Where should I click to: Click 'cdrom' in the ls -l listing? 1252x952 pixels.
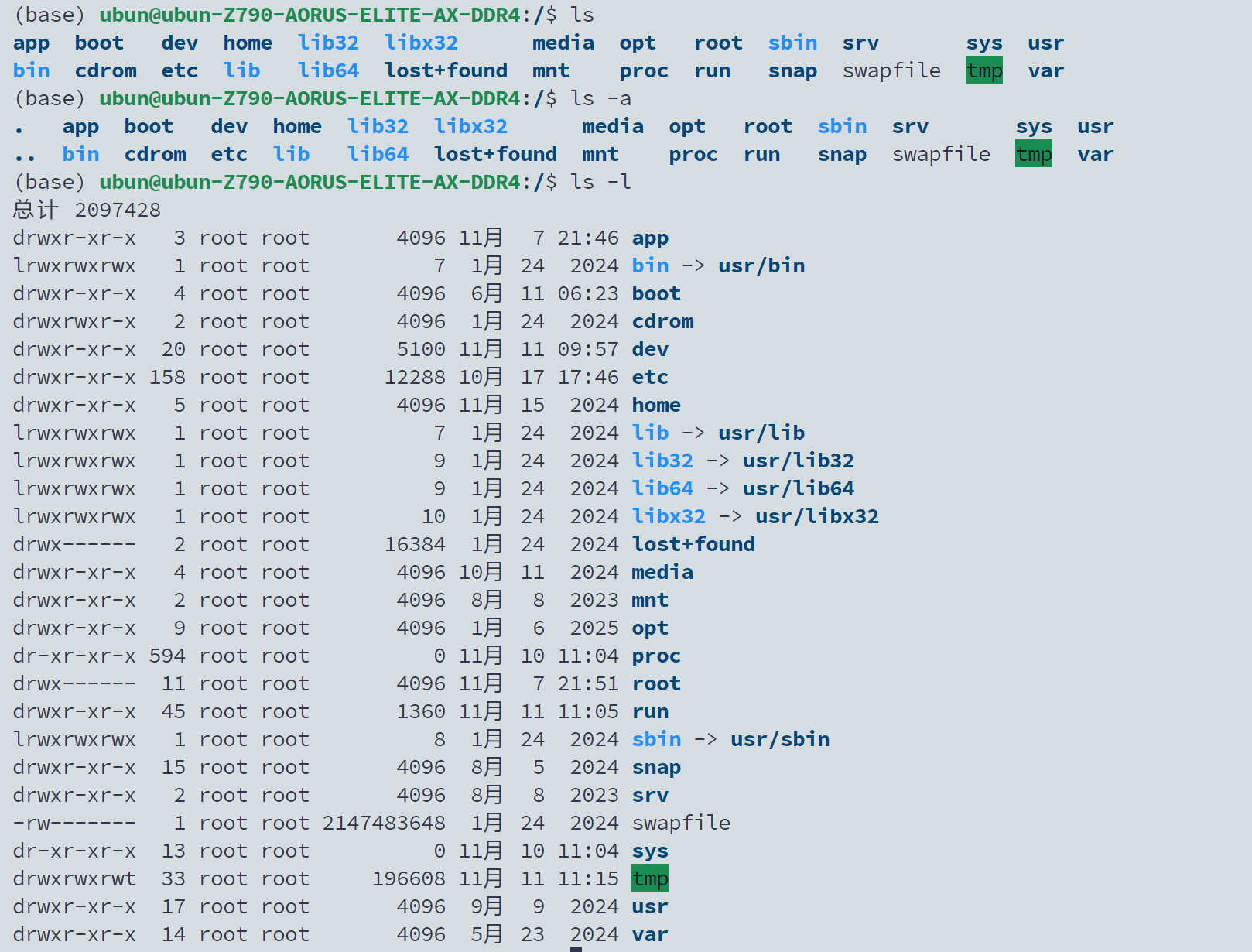(x=662, y=321)
